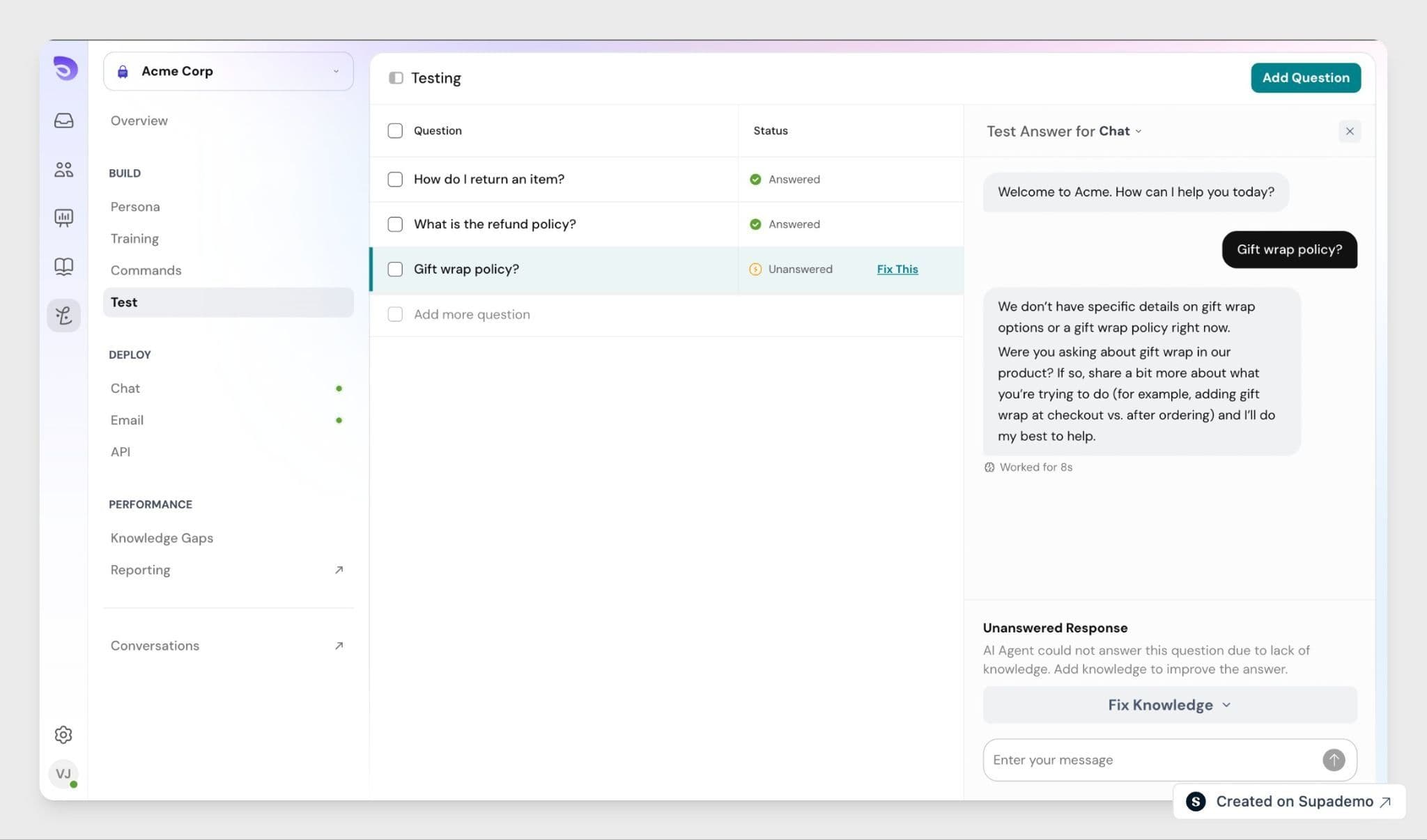Image resolution: width=1427 pixels, height=840 pixels.
Task: Toggle the sidebar panel icon beside Testing
Action: coord(396,78)
